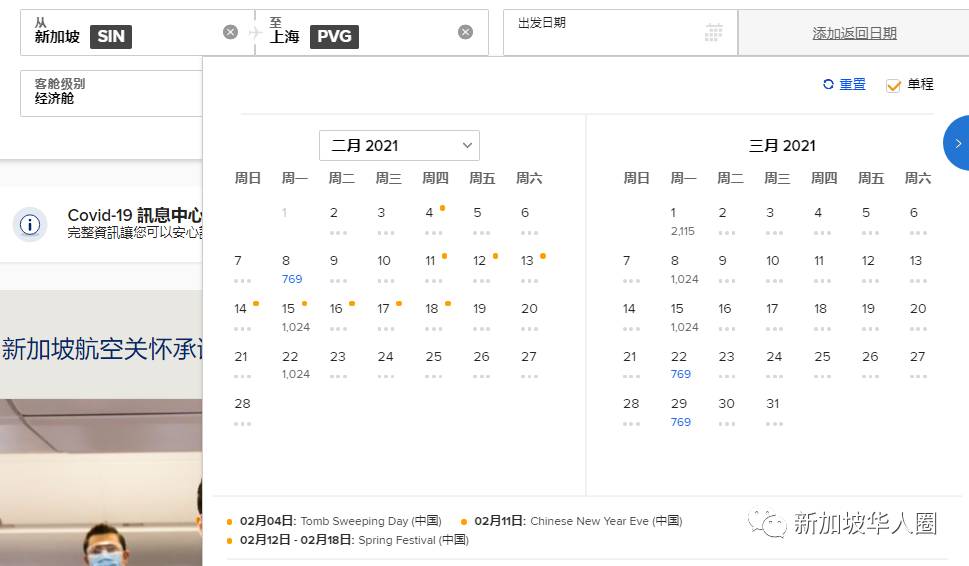969x566 pixels.
Task: Select February 25 in the calendar
Action: click(x=433, y=364)
